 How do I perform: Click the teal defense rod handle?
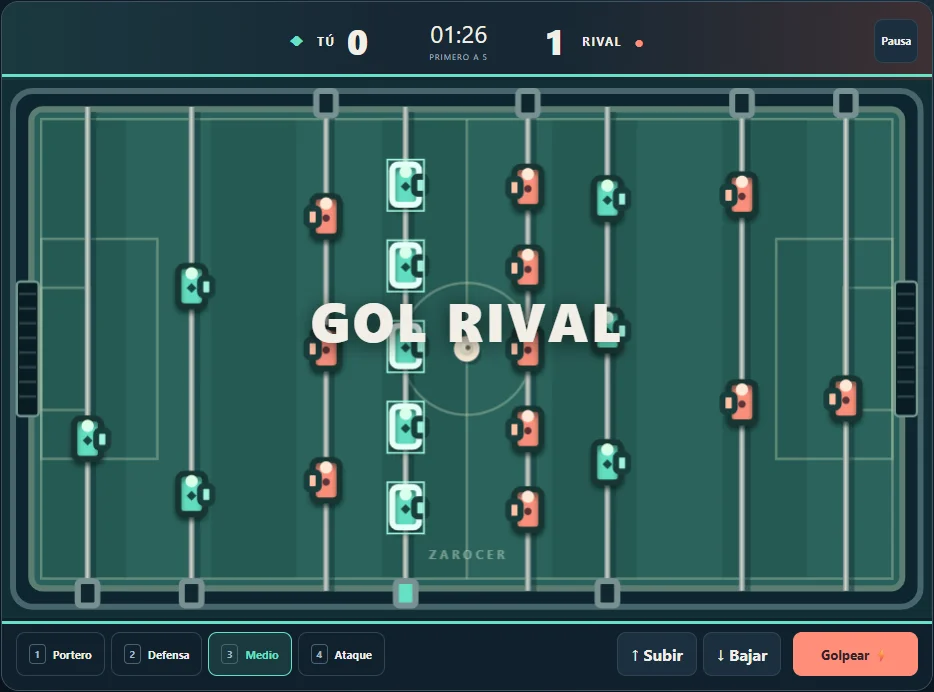tap(192, 593)
